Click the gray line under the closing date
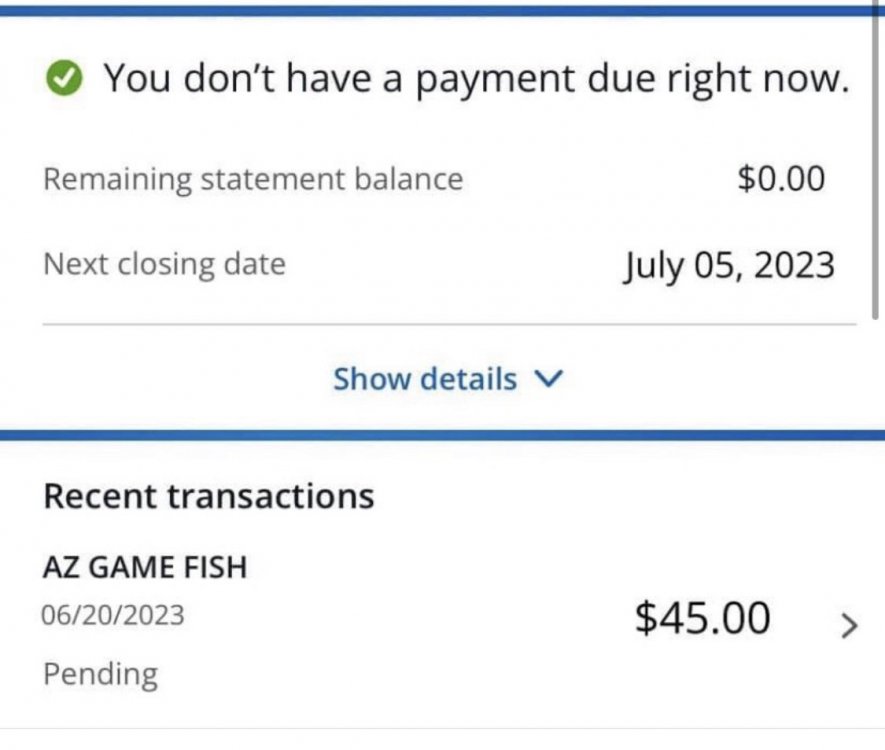885x750 pixels. point(449,324)
